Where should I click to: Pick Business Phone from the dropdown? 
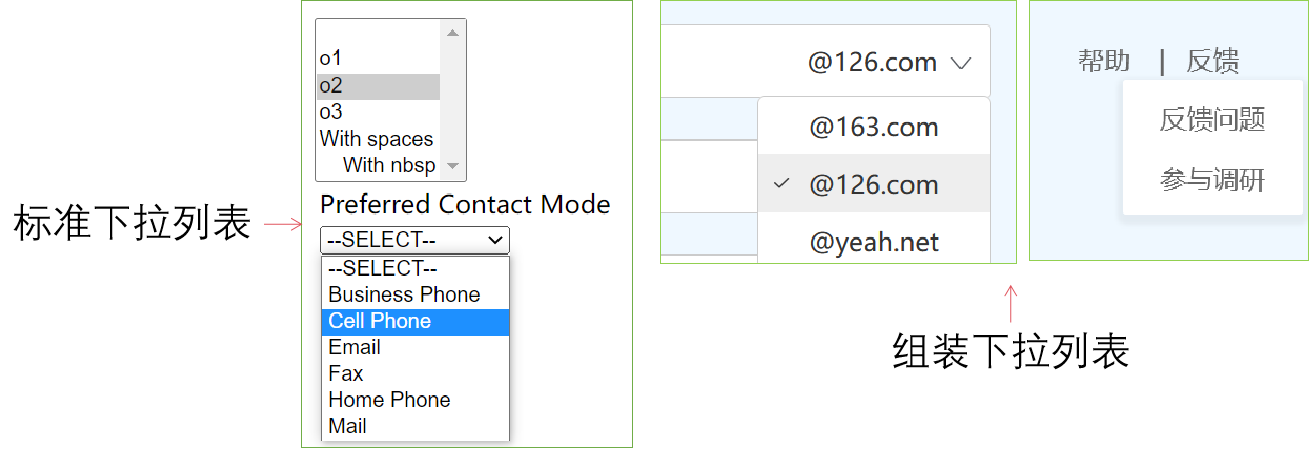coord(404,295)
